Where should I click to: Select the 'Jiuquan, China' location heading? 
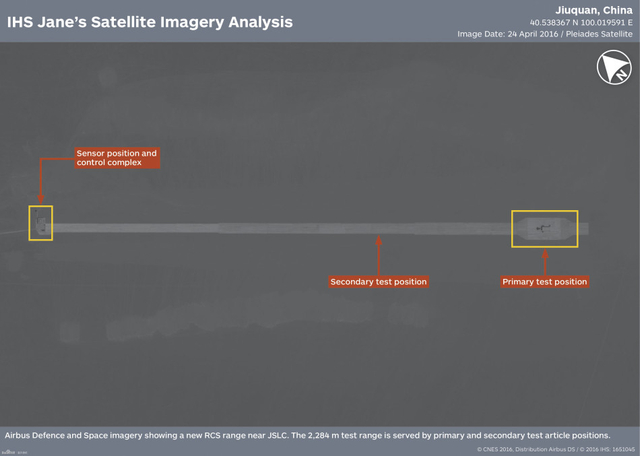click(593, 10)
